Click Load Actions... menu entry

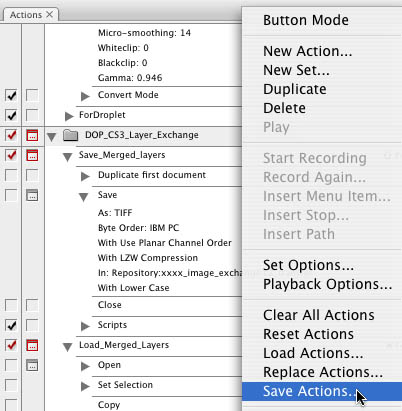tap(313, 353)
